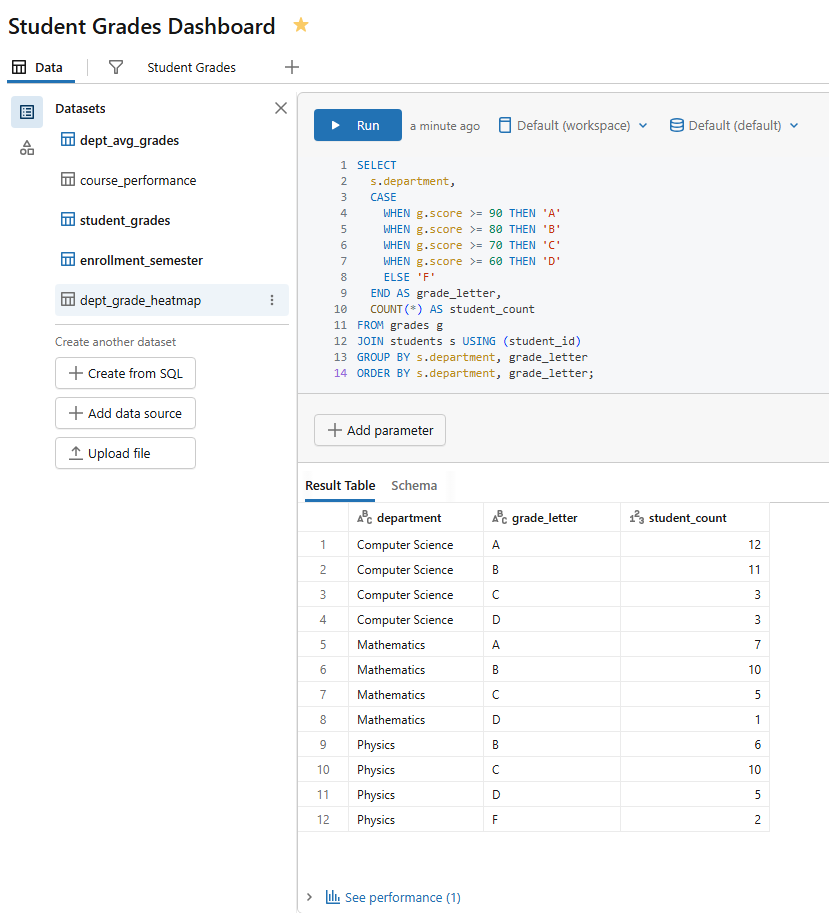The width and height of the screenshot is (829, 913).
Task: Switch to the Schema tab
Action: coord(414,486)
